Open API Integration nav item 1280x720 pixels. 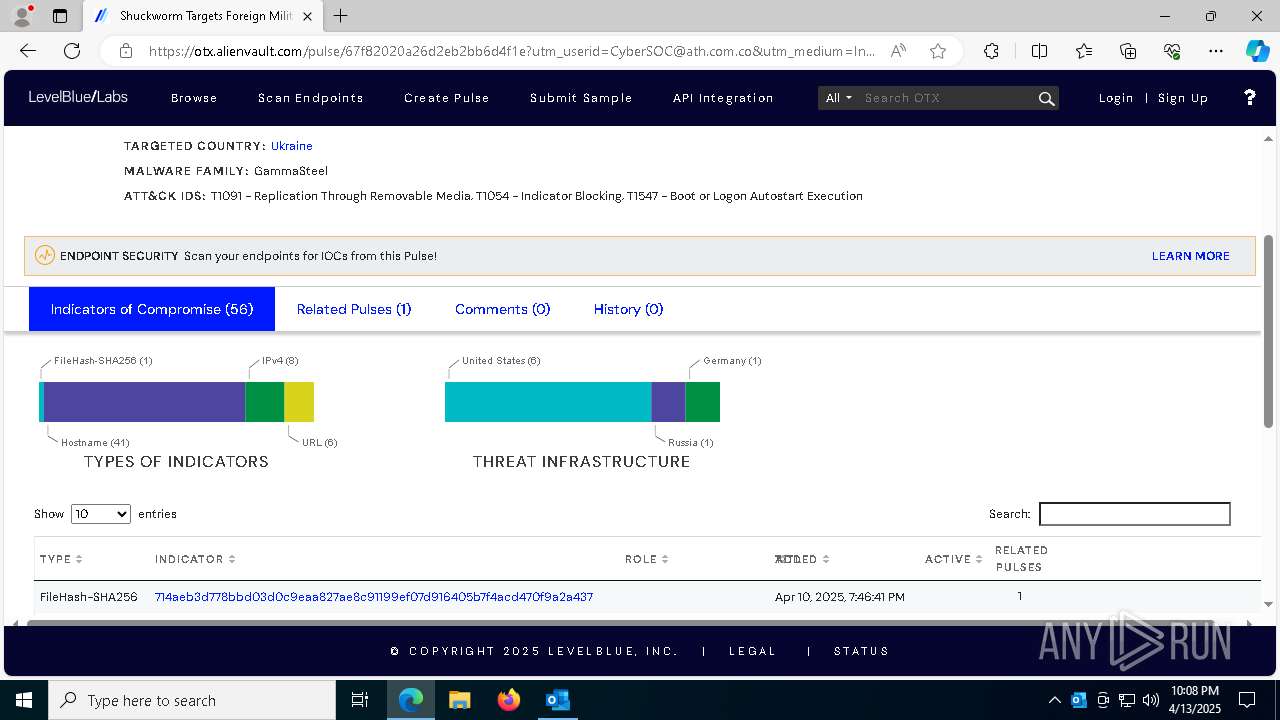point(723,98)
